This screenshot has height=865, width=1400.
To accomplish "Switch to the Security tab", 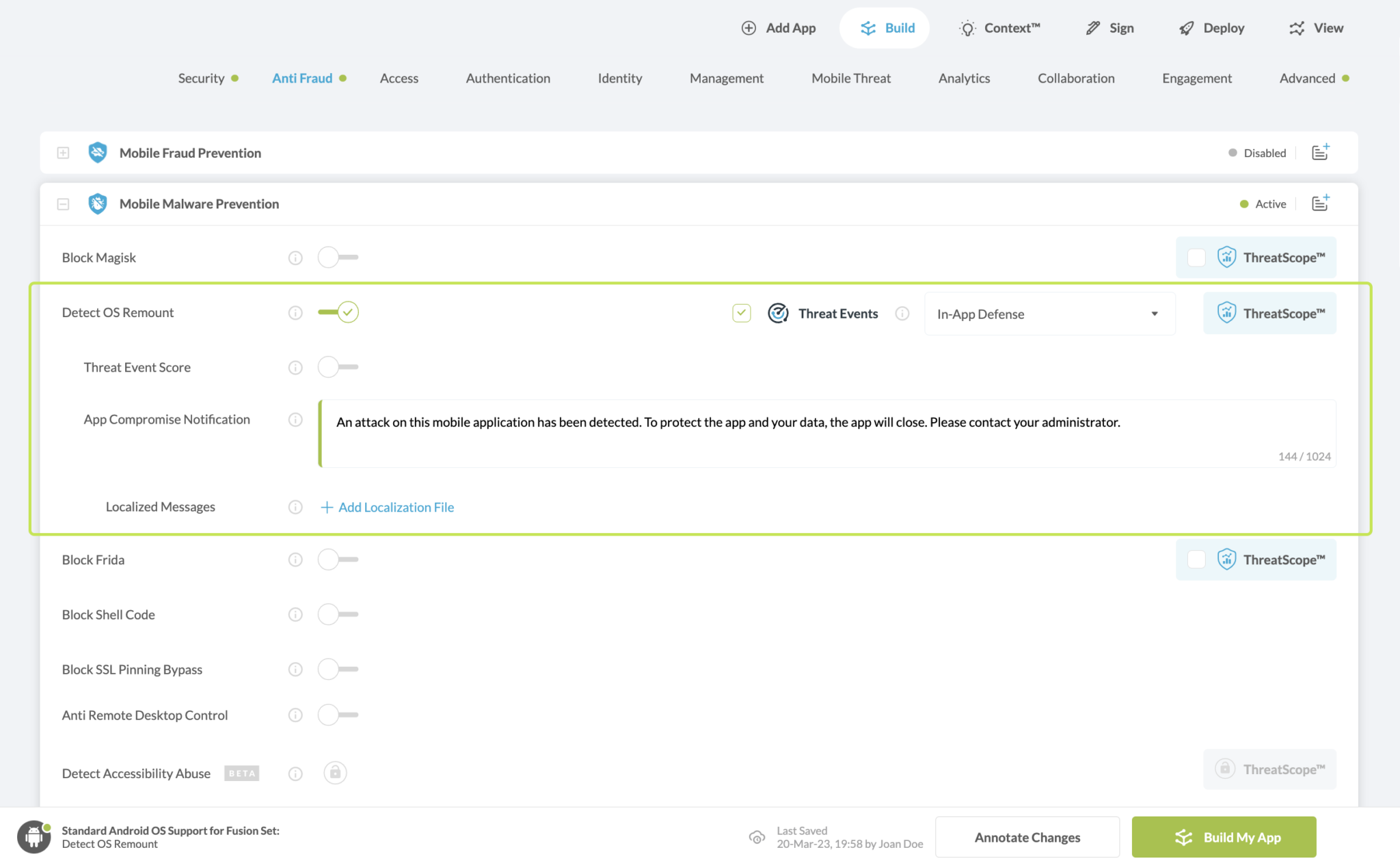I will pos(201,79).
